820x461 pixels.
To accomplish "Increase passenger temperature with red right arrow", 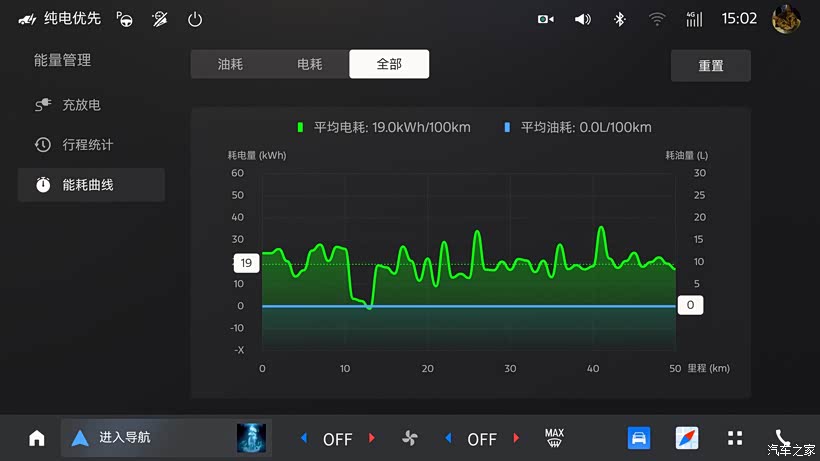I will click(x=516, y=437).
